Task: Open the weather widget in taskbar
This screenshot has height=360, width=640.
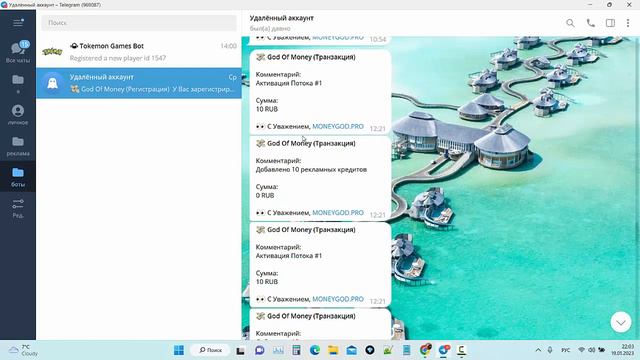Action: point(23,350)
